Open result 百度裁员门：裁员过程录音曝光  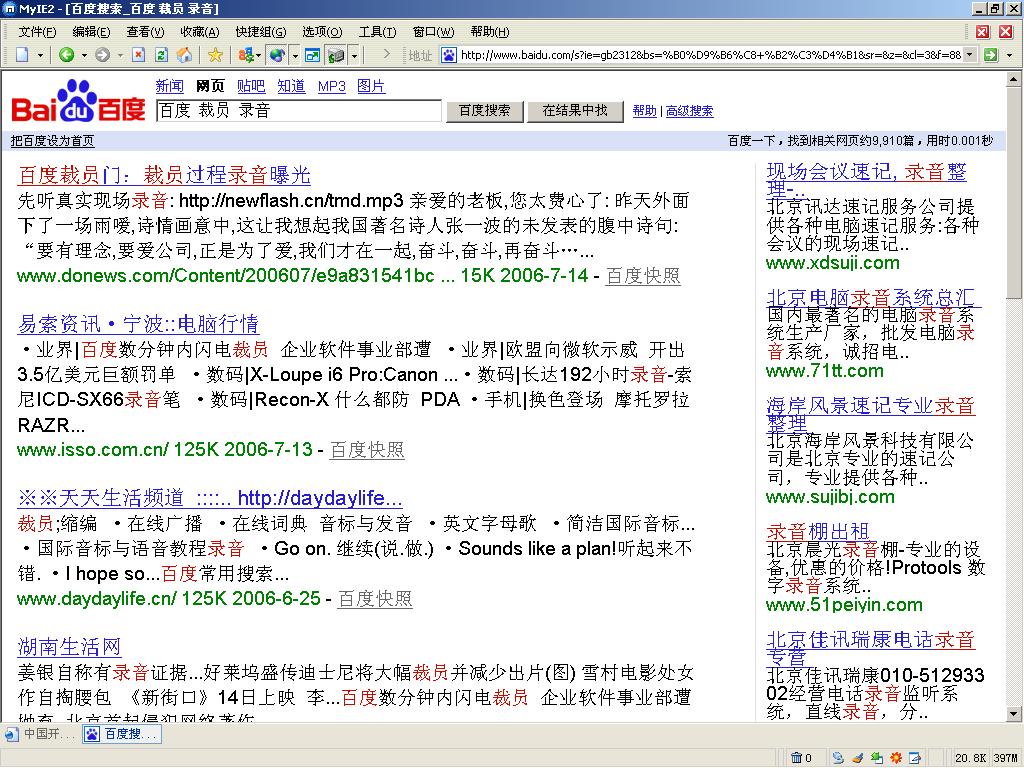pyautogui.click(x=164, y=175)
